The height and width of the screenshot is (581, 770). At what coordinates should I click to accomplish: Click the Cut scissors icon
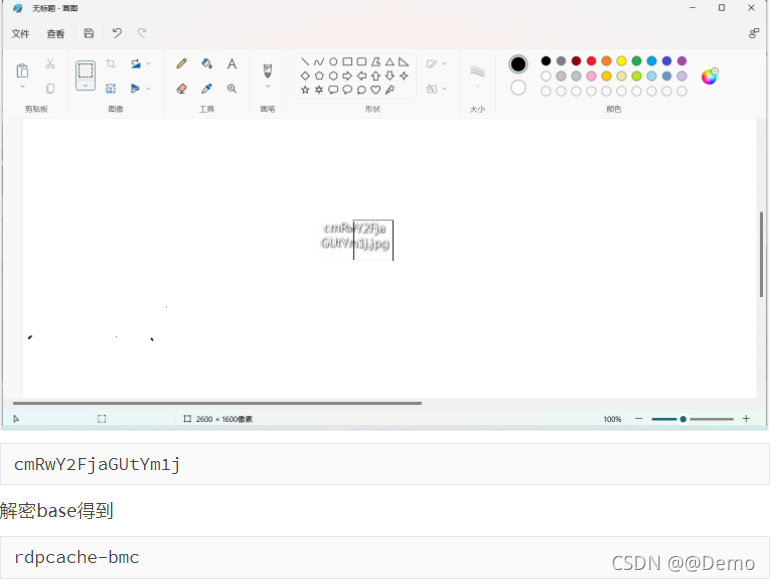click(50, 64)
